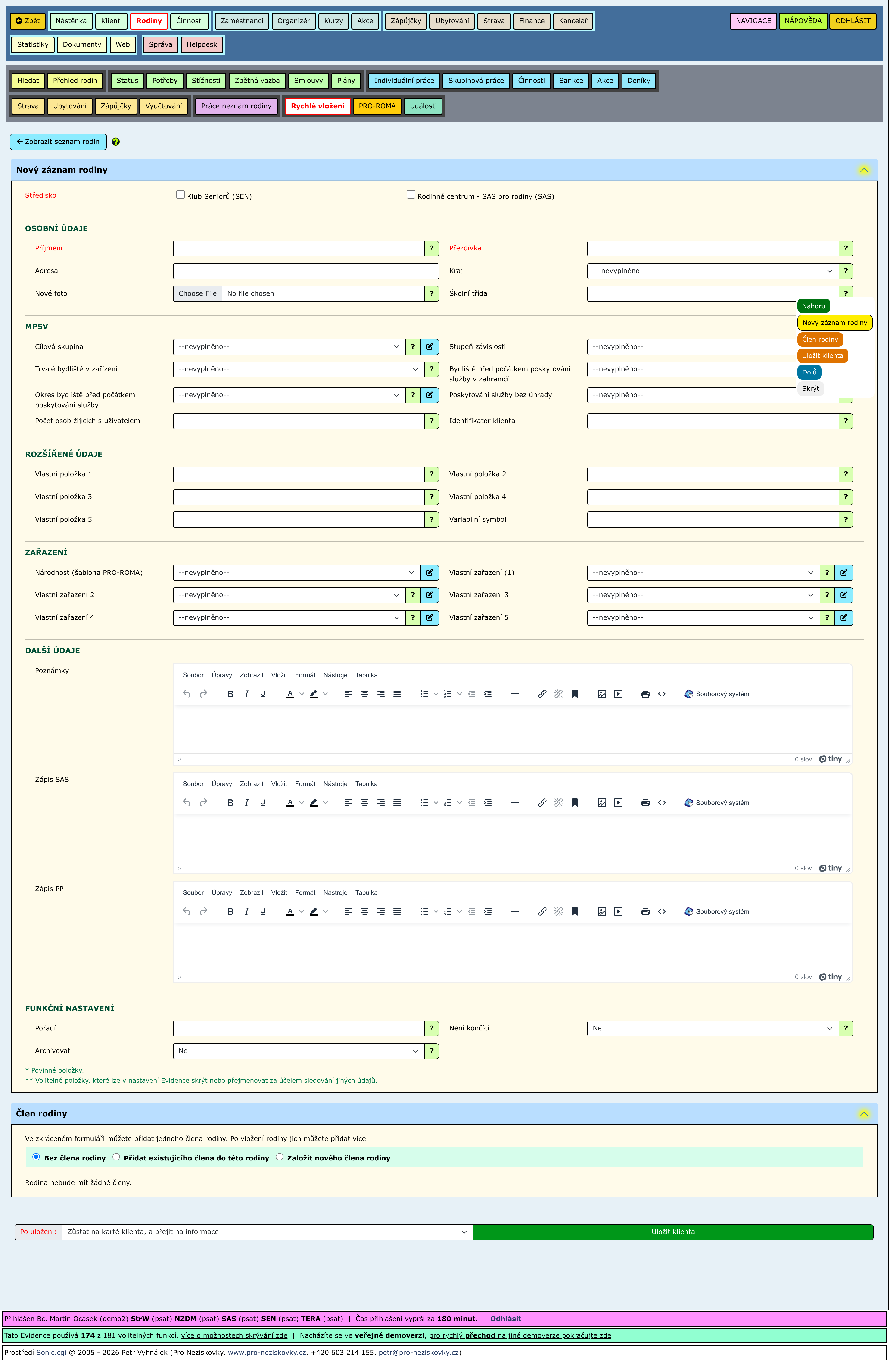Insert a link in the Poznámky editor
This screenshot has width=890, height=1372.
click(542, 694)
